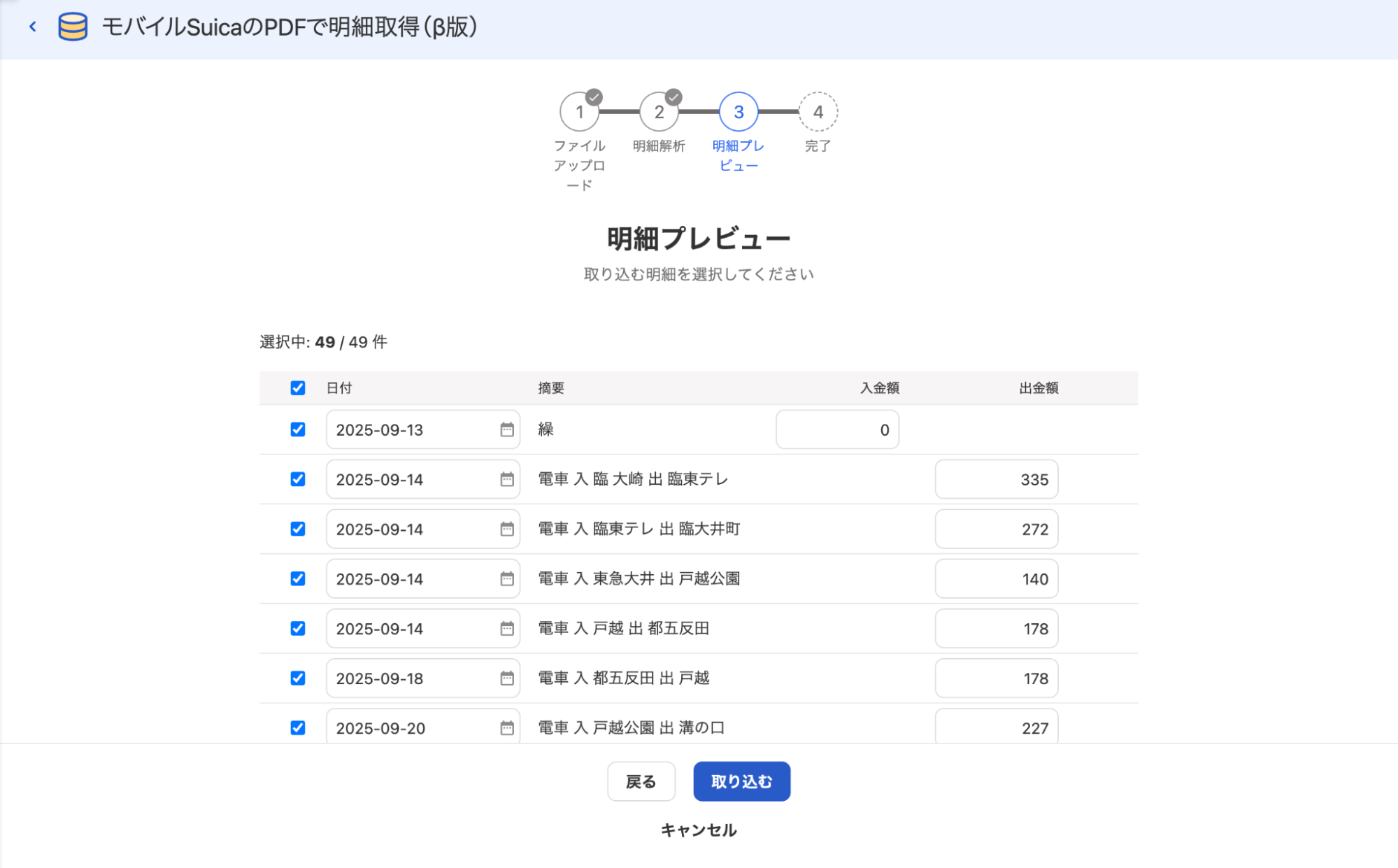
Task: Uncheck the 臨東テレ 出 臨大井町 row checkbox
Action: coord(298,529)
